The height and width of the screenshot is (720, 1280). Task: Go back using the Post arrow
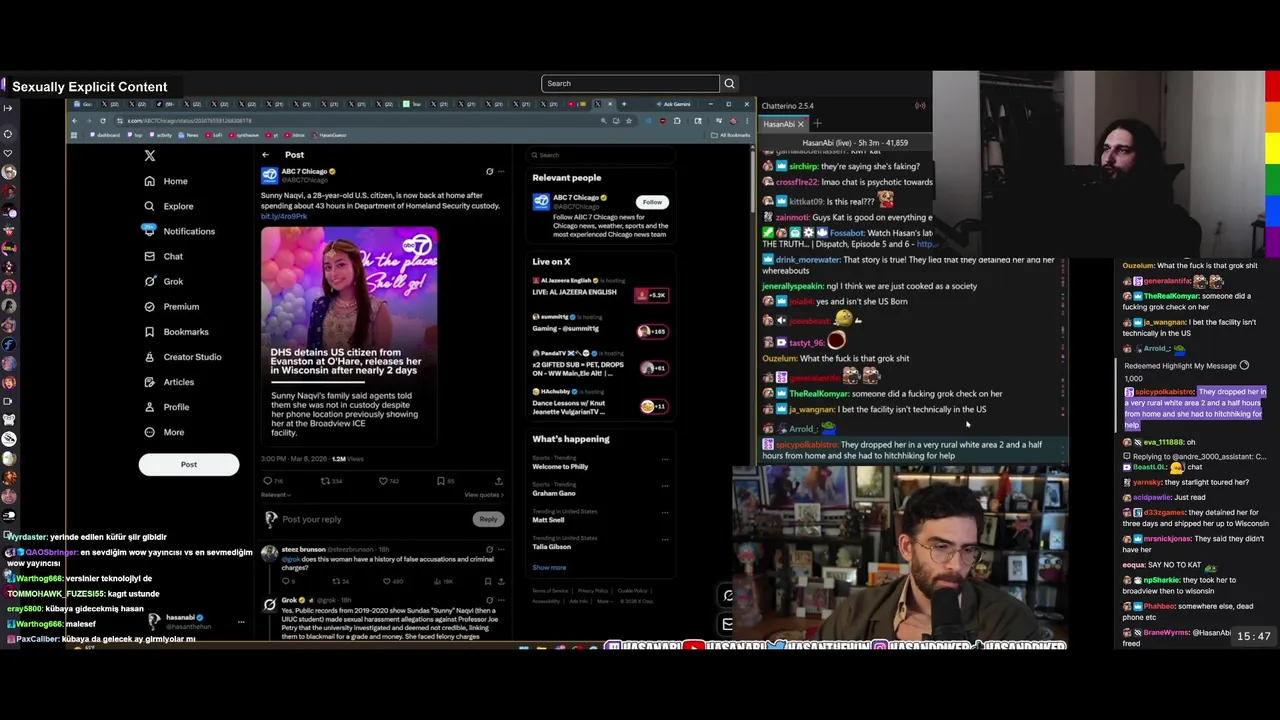(266, 155)
